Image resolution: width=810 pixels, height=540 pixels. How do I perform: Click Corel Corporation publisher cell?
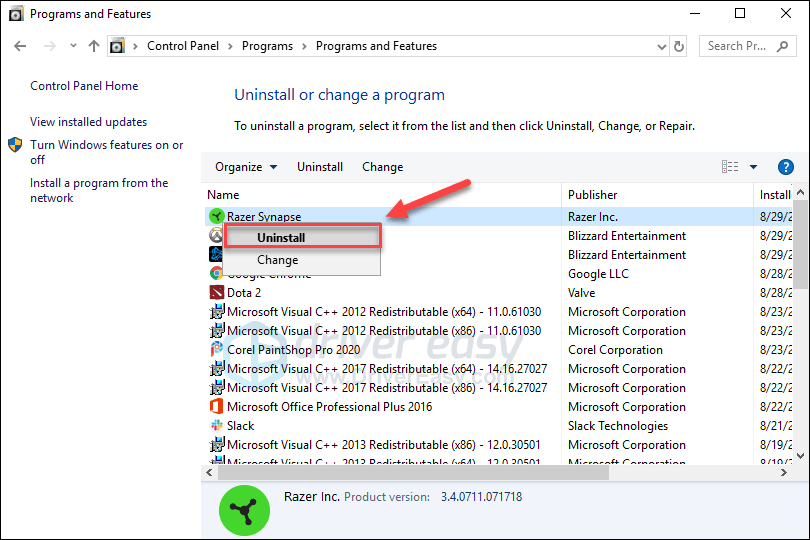point(615,350)
